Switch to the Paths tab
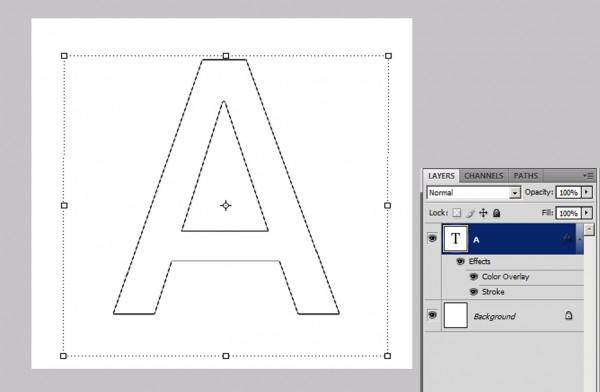Viewport: 600px width, 392px height. 525,176
